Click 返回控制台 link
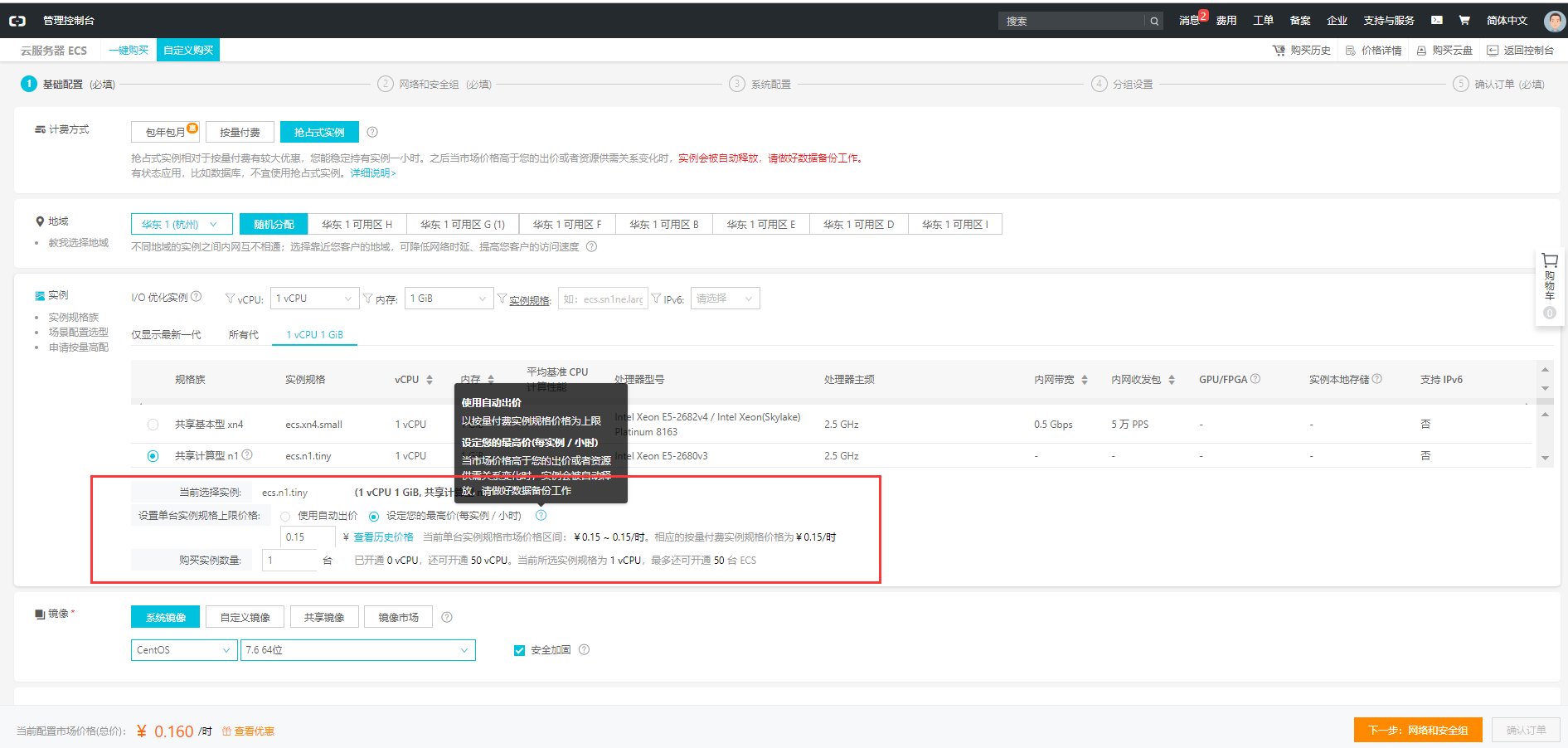This screenshot has height=748, width=1568. [1521, 51]
